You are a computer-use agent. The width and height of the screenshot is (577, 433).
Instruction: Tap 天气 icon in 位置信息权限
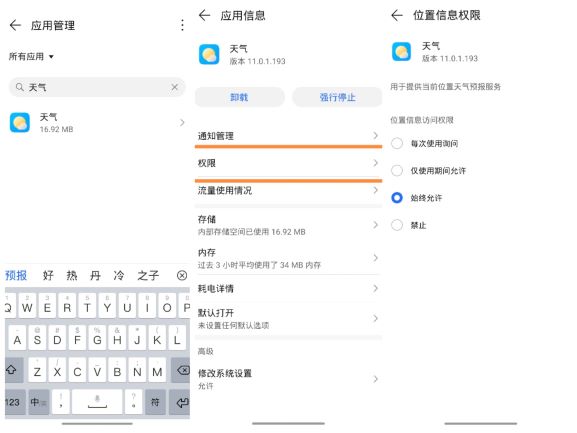[401, 52]
